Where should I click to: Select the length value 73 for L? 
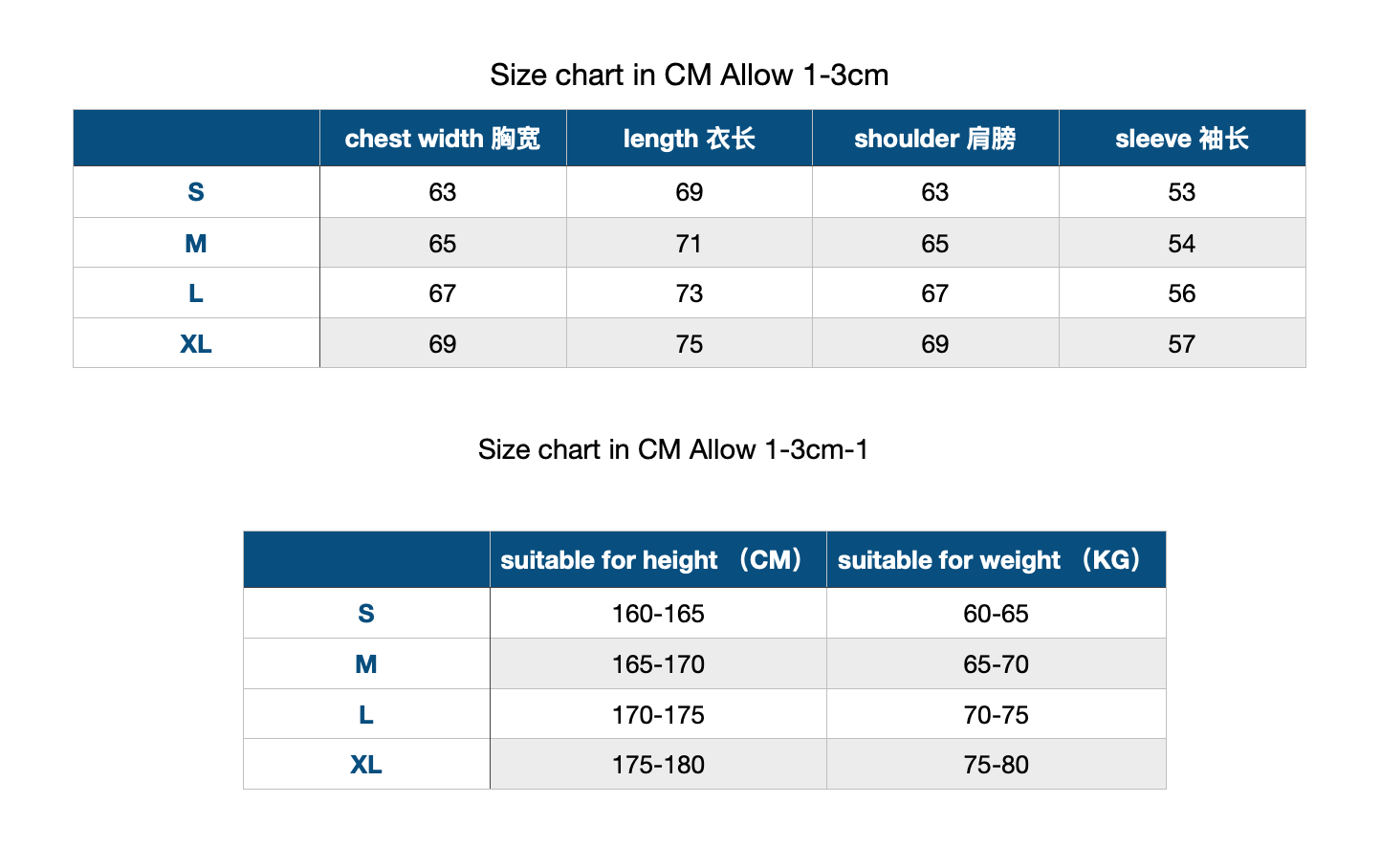tap(690, 293)
